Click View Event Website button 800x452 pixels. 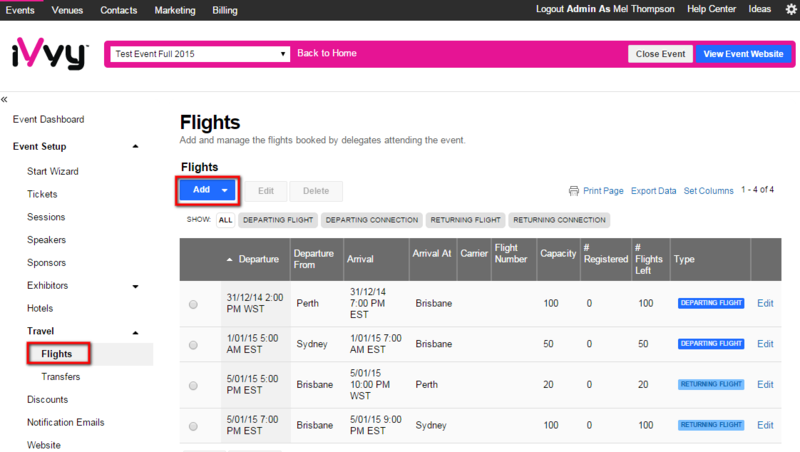pos(743,54)
